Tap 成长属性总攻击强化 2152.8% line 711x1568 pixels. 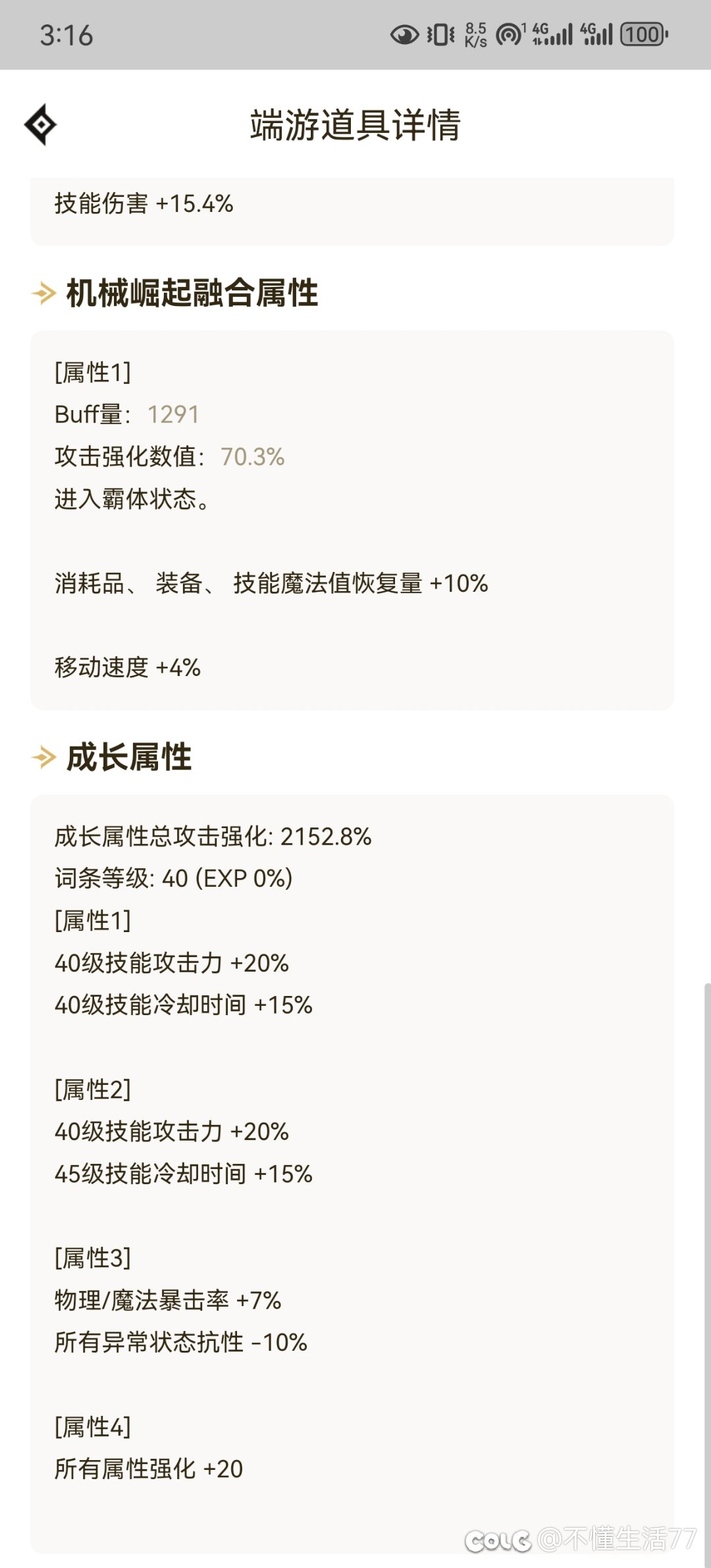click(213, 837)
